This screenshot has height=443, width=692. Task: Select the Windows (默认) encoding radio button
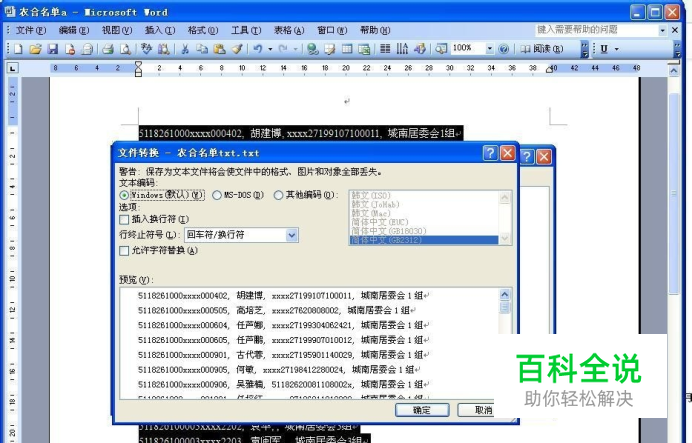[124, 195]
